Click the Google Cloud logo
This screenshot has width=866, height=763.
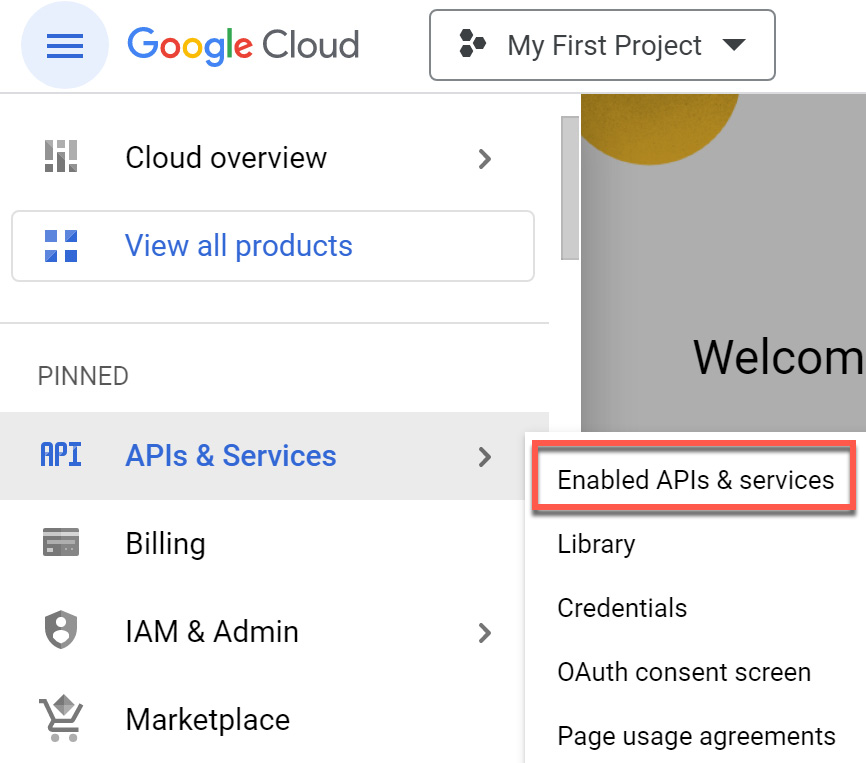pyautogui.click(x=243, y=45)
